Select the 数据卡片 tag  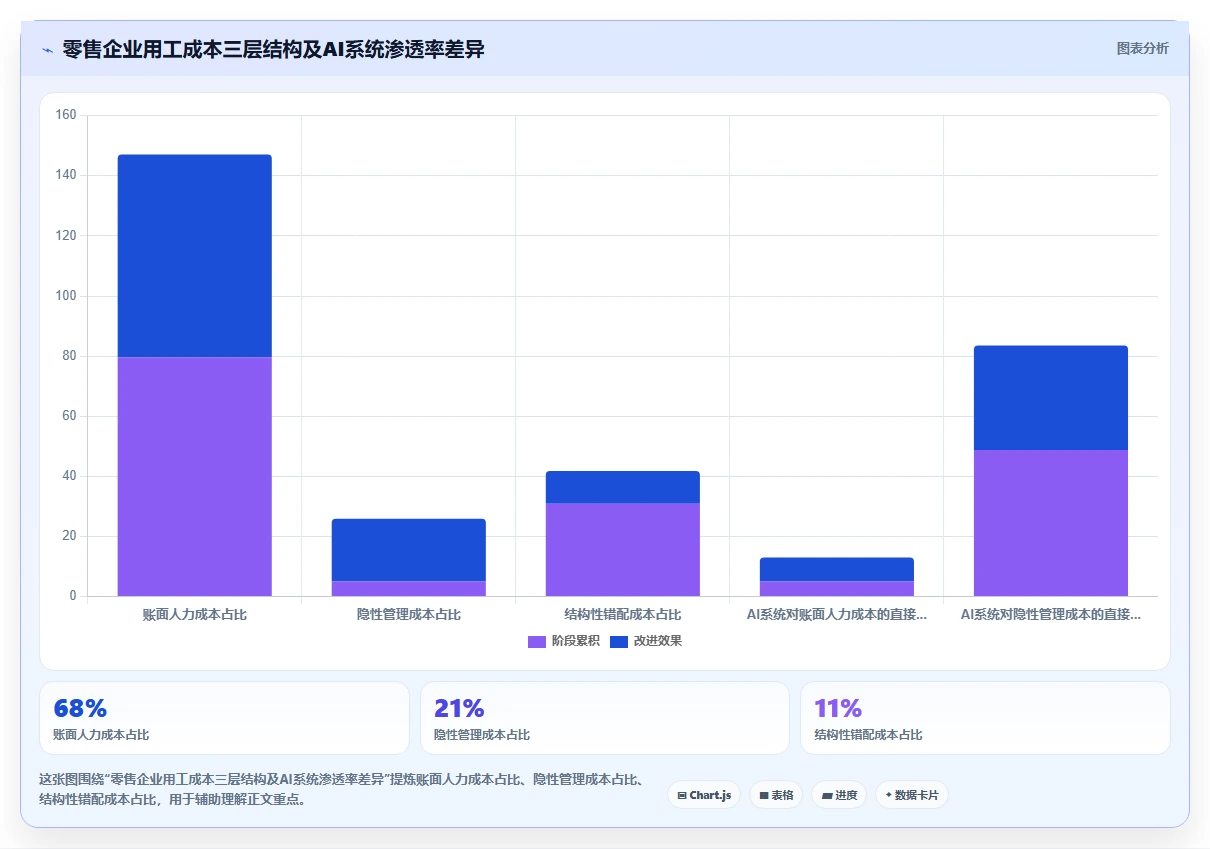click(x=912, y=795)
